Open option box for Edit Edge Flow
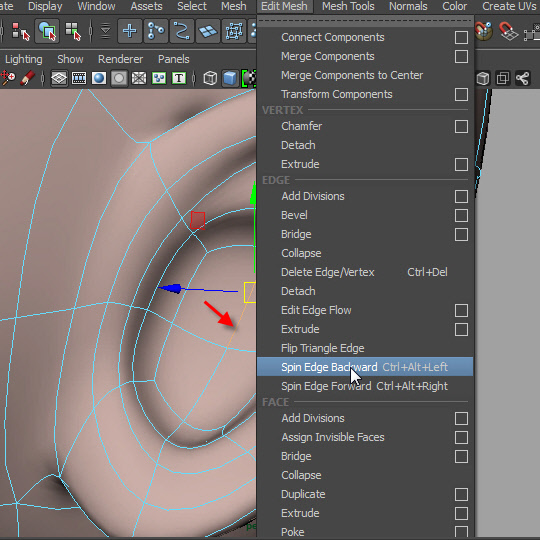The height and width of the screenshot is (540, 540). [461, 310]
